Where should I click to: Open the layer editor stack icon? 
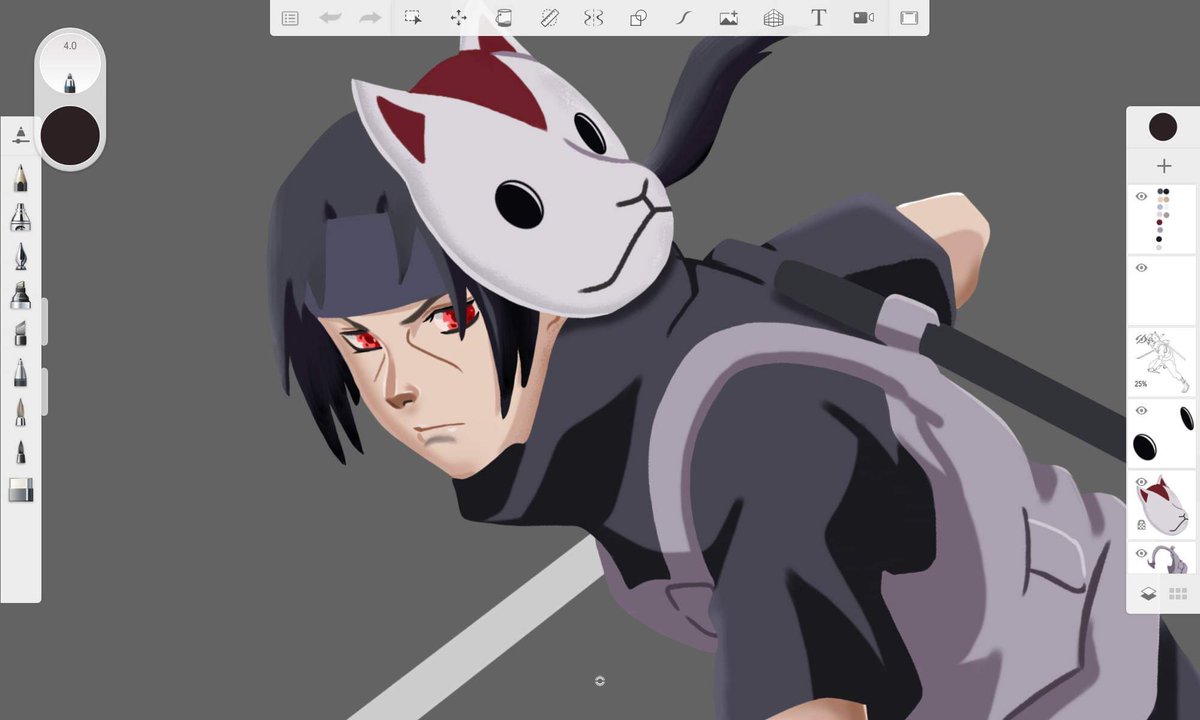pos(1148,594)
